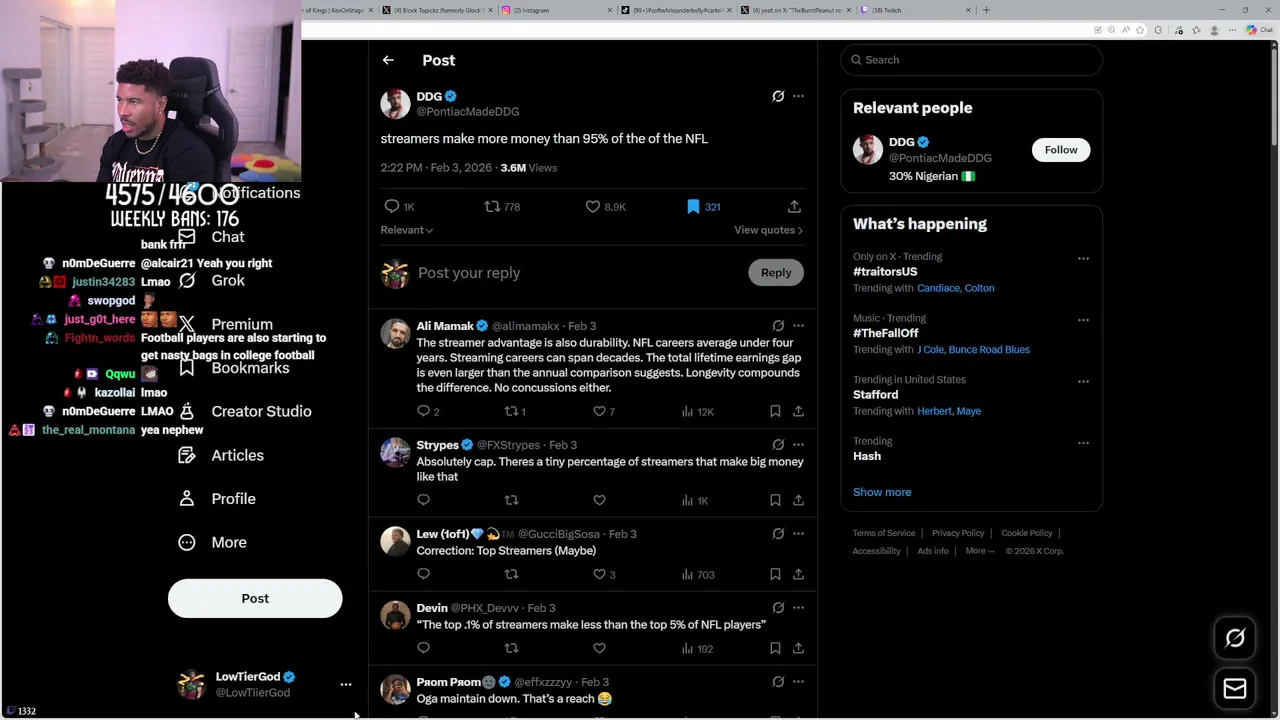1280x720 pixels.
Task: Open More menu in the sidebar
Action: (213, 542)
